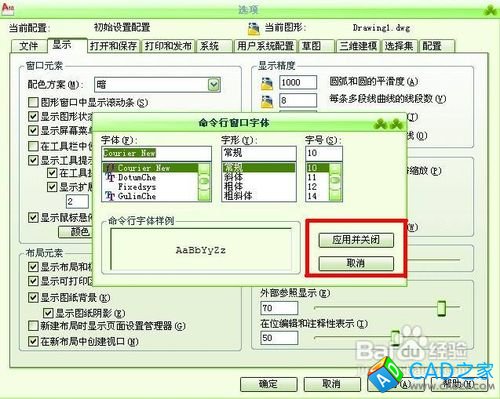Switch to the 文件 tab

tap(28, 46)
